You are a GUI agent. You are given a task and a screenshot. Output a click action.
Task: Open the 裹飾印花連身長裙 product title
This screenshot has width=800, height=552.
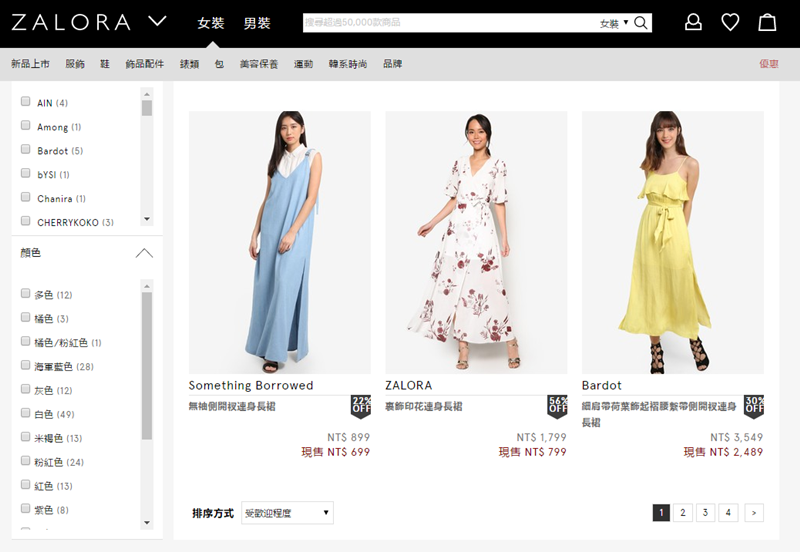[x=424, y=407]
